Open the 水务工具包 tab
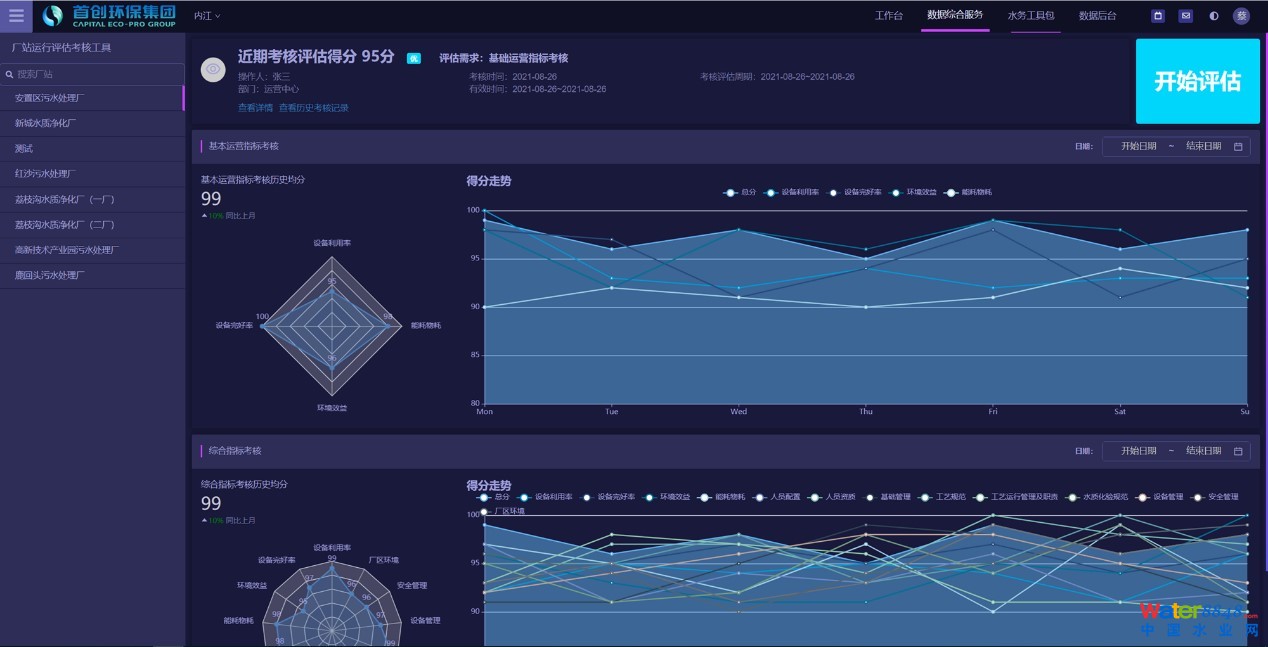Viewport: 1268px width, 647px height. [1030, 15]
